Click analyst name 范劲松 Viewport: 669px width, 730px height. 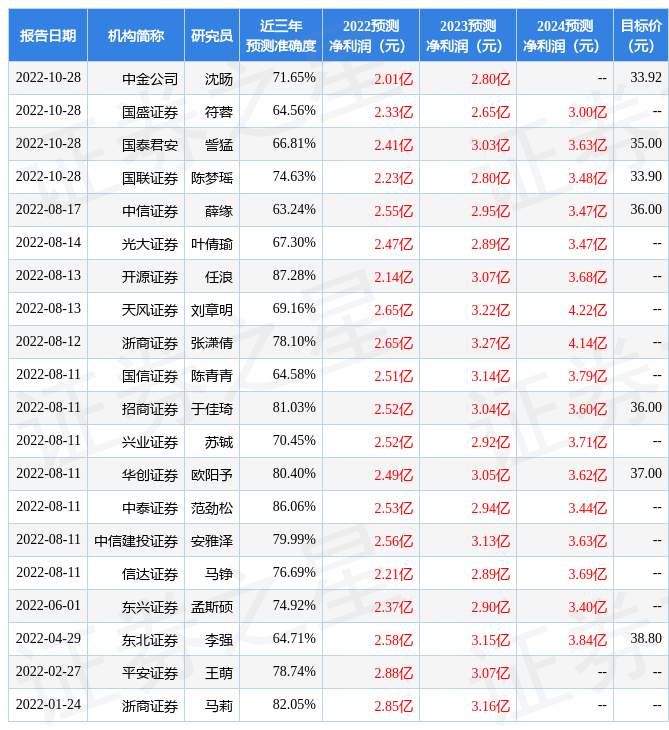point(212,508)
